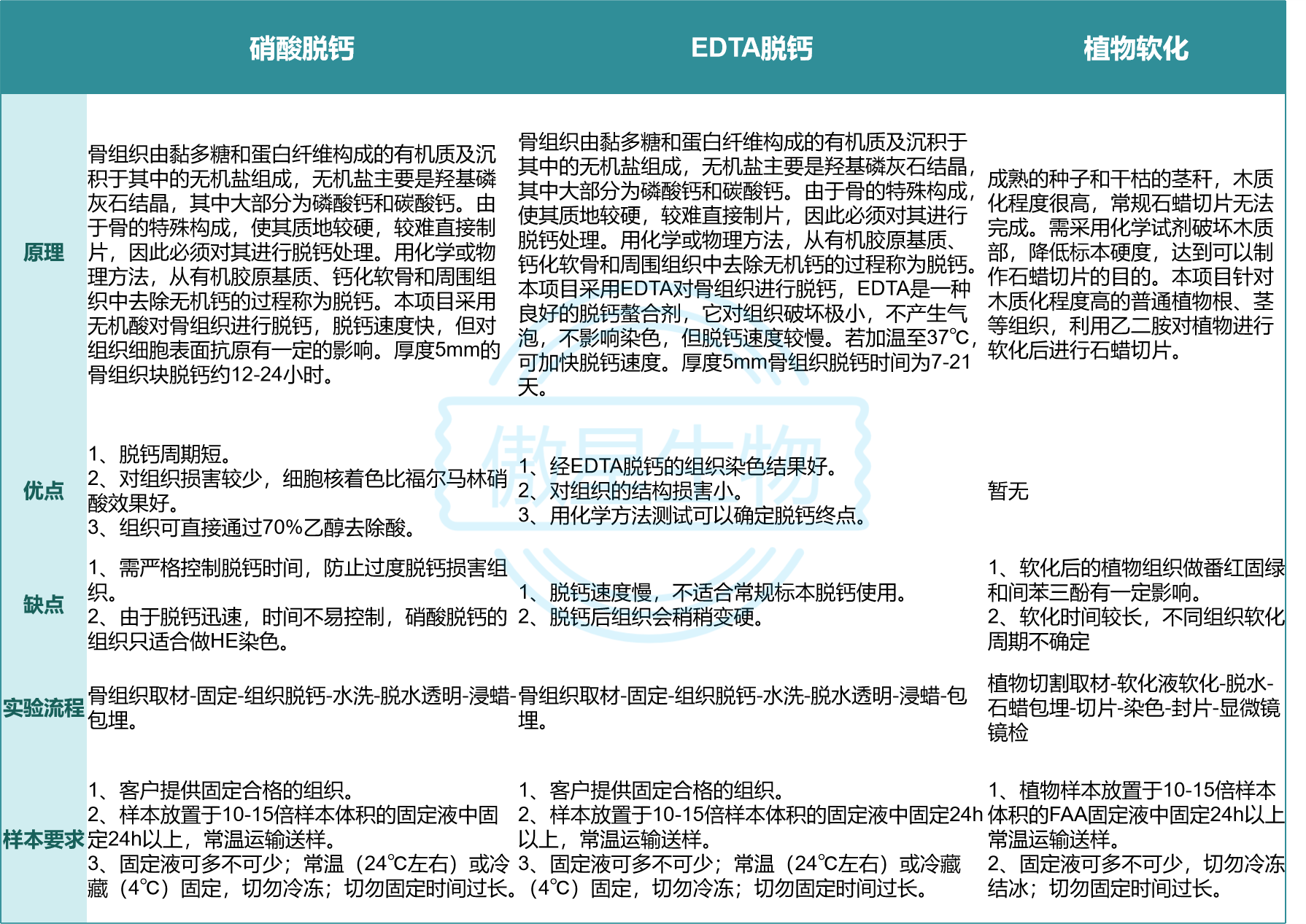
Task: Select the 实验流程 row label
Action: click(x=43, y=707)
